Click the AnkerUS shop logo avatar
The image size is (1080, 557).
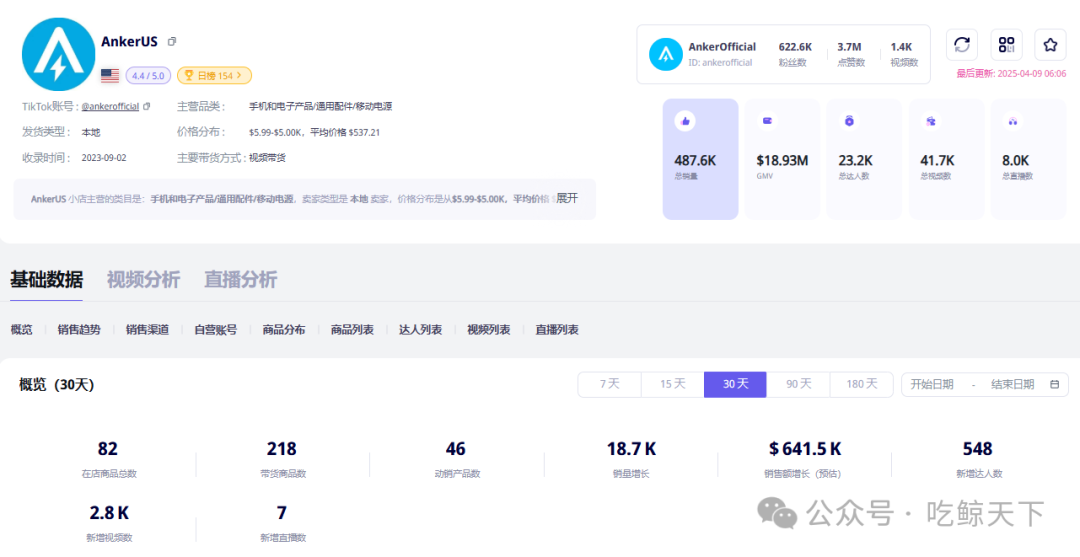[59, 54]
